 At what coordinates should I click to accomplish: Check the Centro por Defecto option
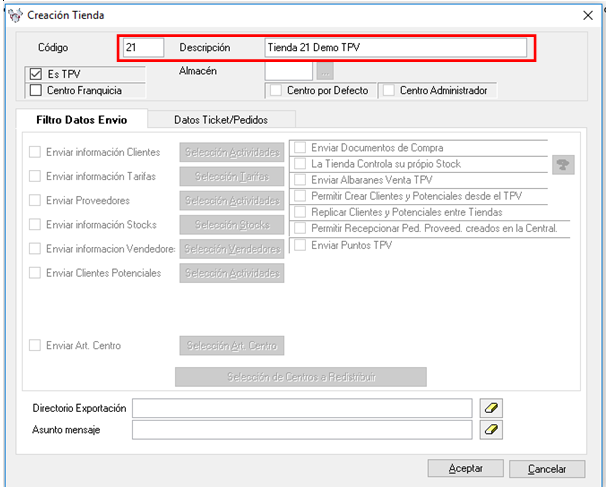pyautogui.click(x=276, y=91)
